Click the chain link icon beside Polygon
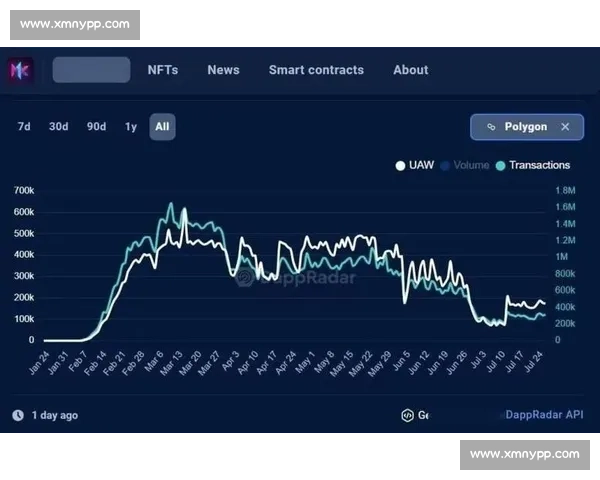The height and width of the screenshot is (480, 600). pyautogui.click(x=491, y=127)
